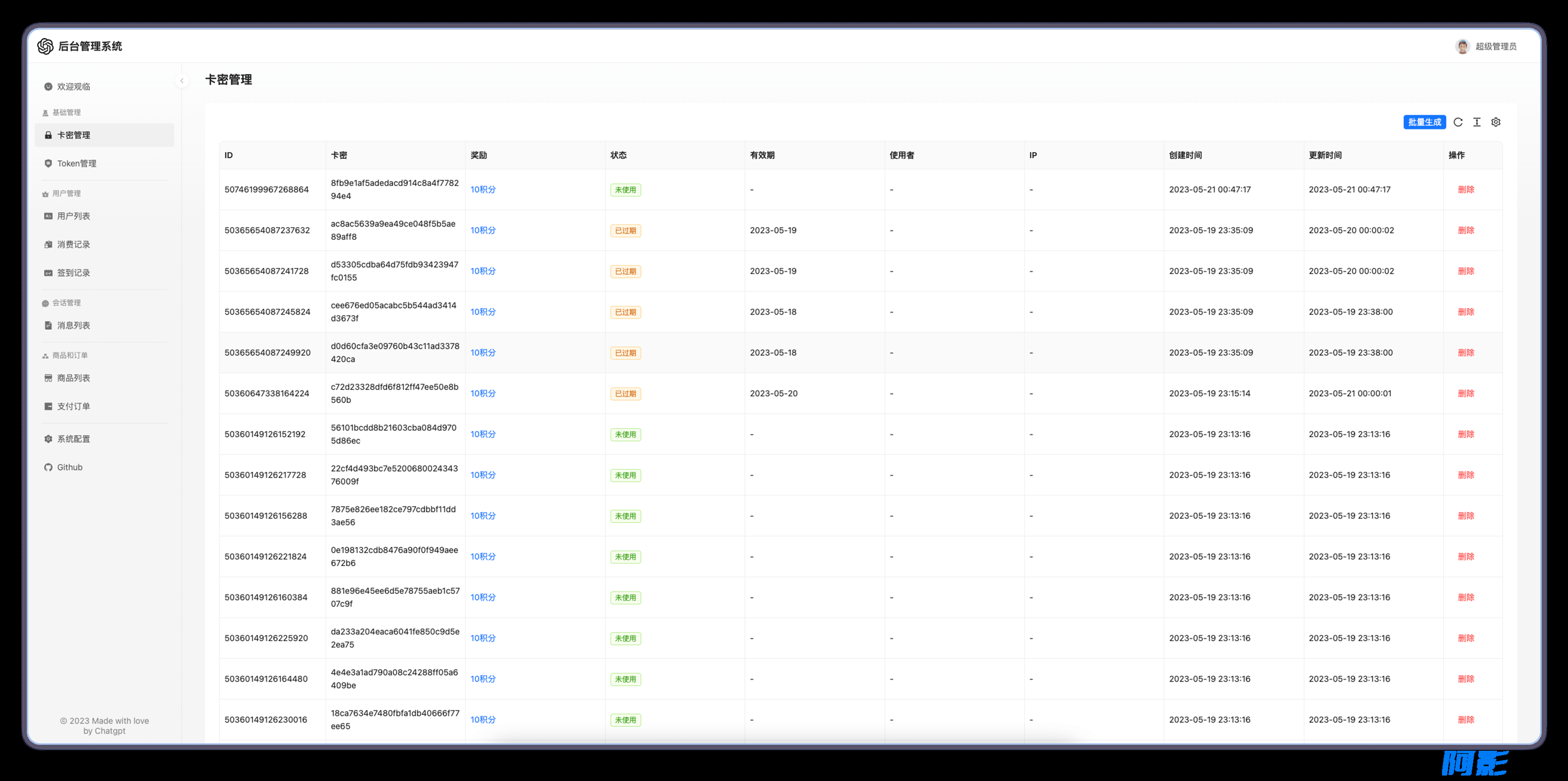Click 10积分 reward in row 50746199967268864
This screenshot has height=781, width=1568.
point(483,190)
